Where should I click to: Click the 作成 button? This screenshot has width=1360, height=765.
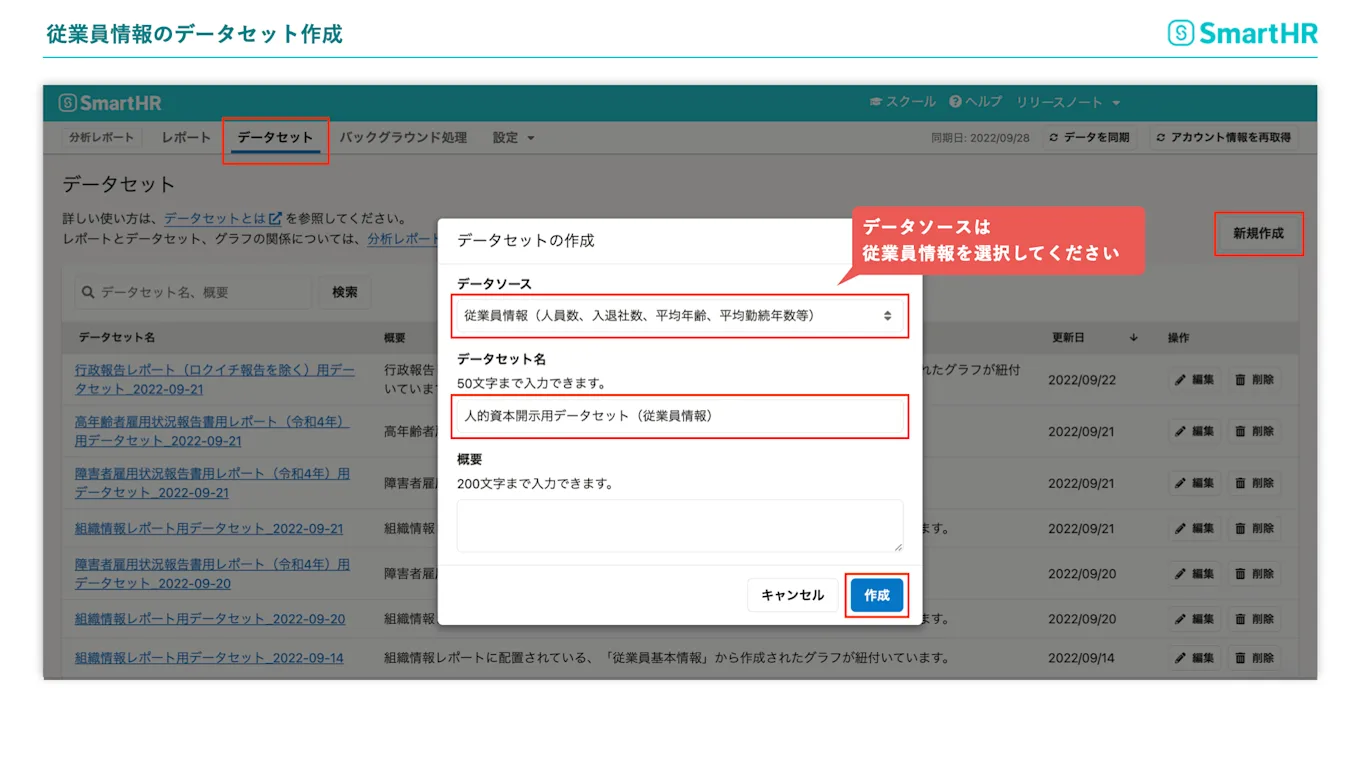[877, 595]
